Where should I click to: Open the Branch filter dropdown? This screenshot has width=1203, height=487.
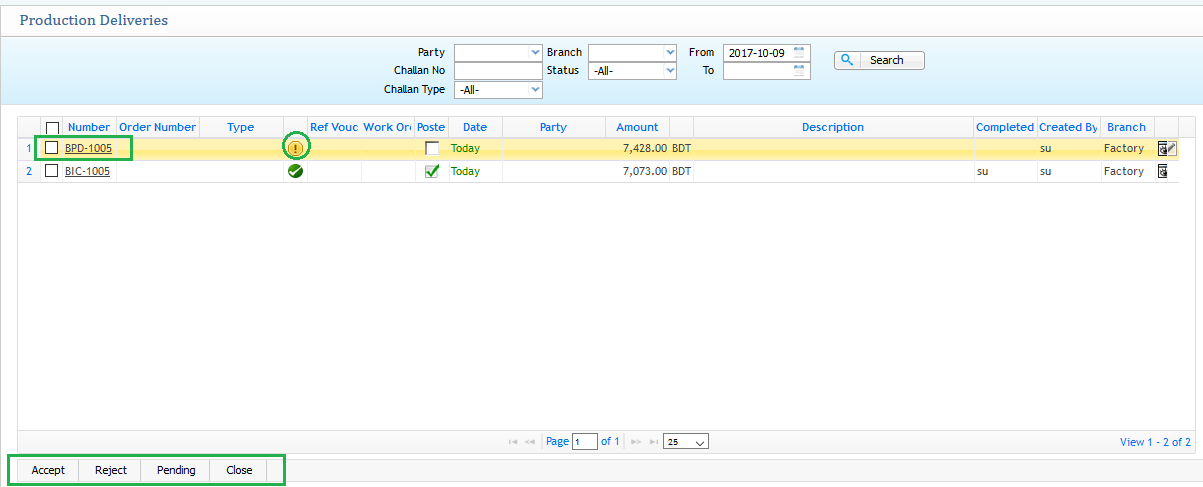[633, 52]
